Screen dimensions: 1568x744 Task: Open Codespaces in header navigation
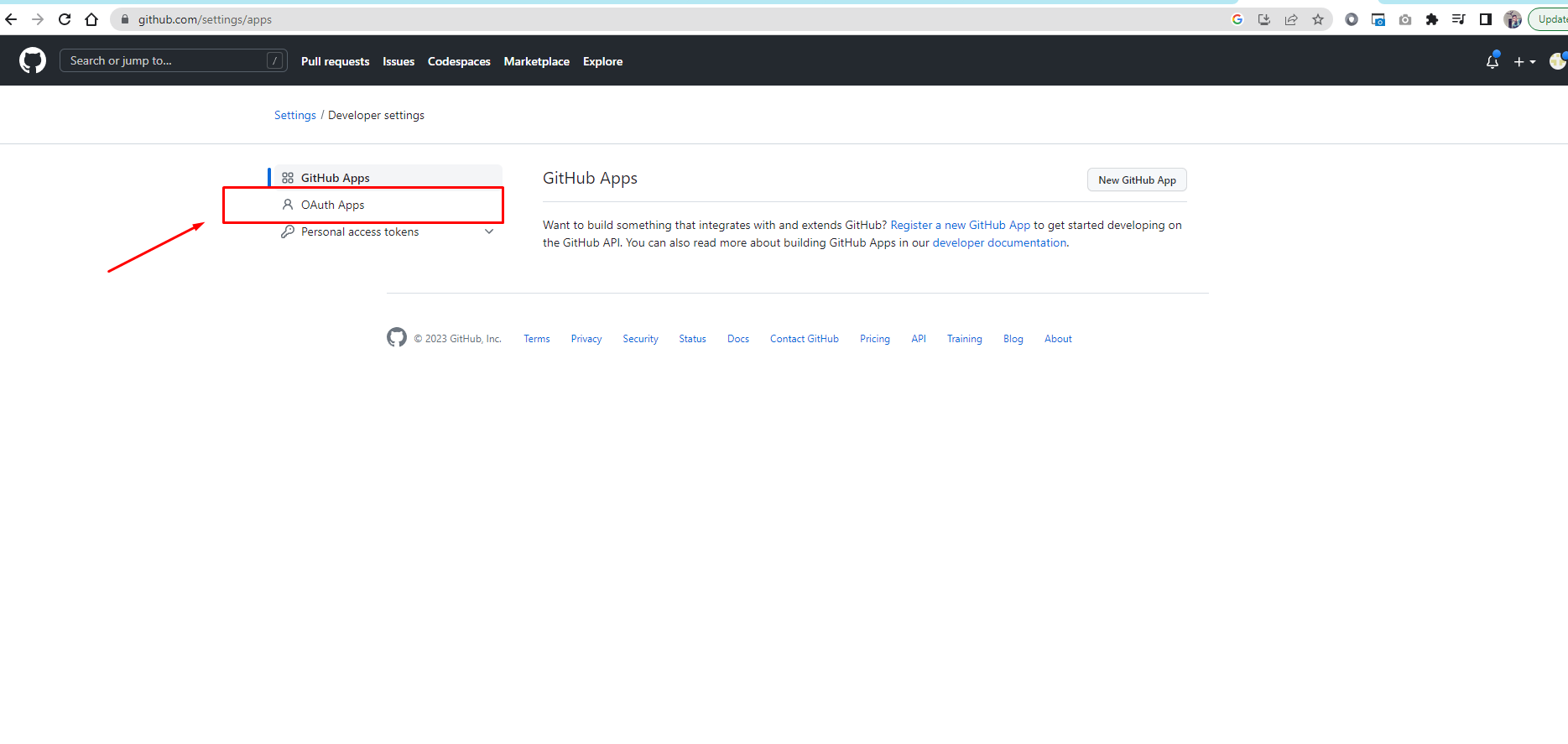[x=459, y=61]
